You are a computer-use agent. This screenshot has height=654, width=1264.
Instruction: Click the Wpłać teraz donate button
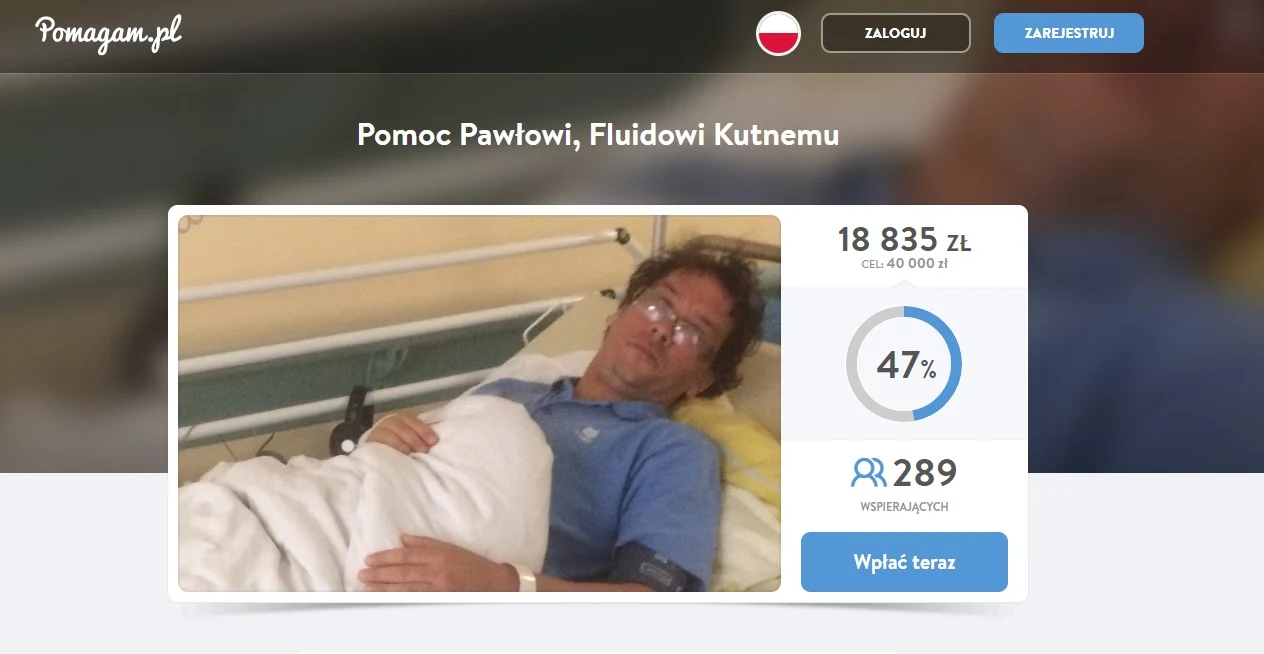pos(904,562)
